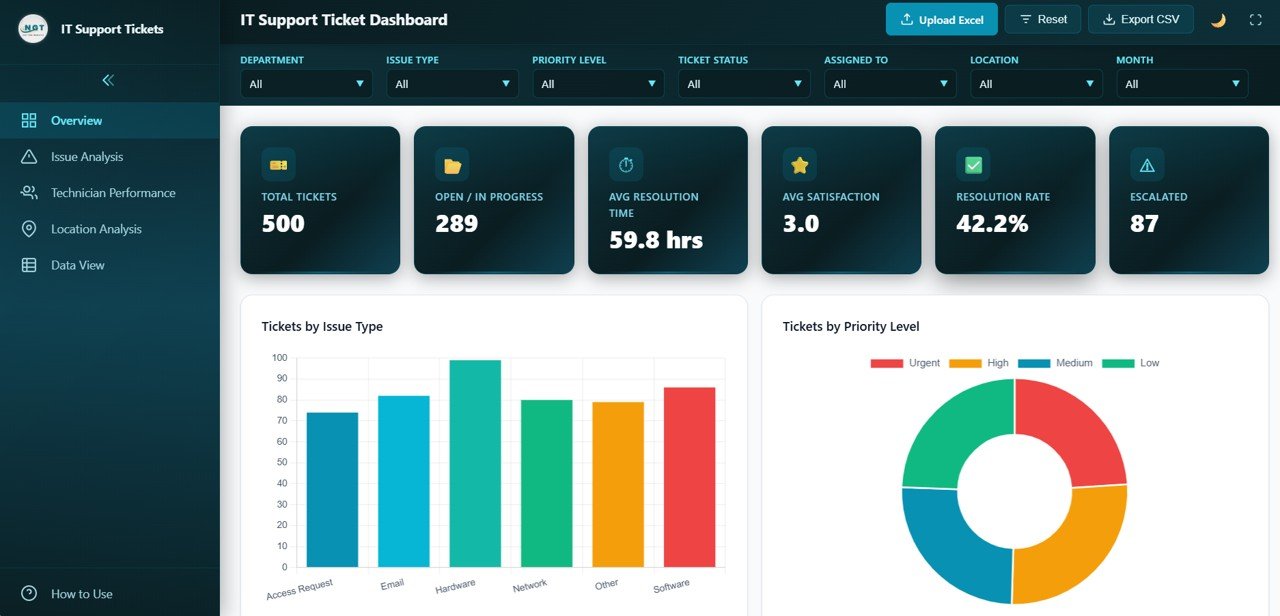Image resolution: width=1280 pixels, height=616 pixels.
Task: Toggle the Urgent series in the donut legend
Action: [886, 362]
